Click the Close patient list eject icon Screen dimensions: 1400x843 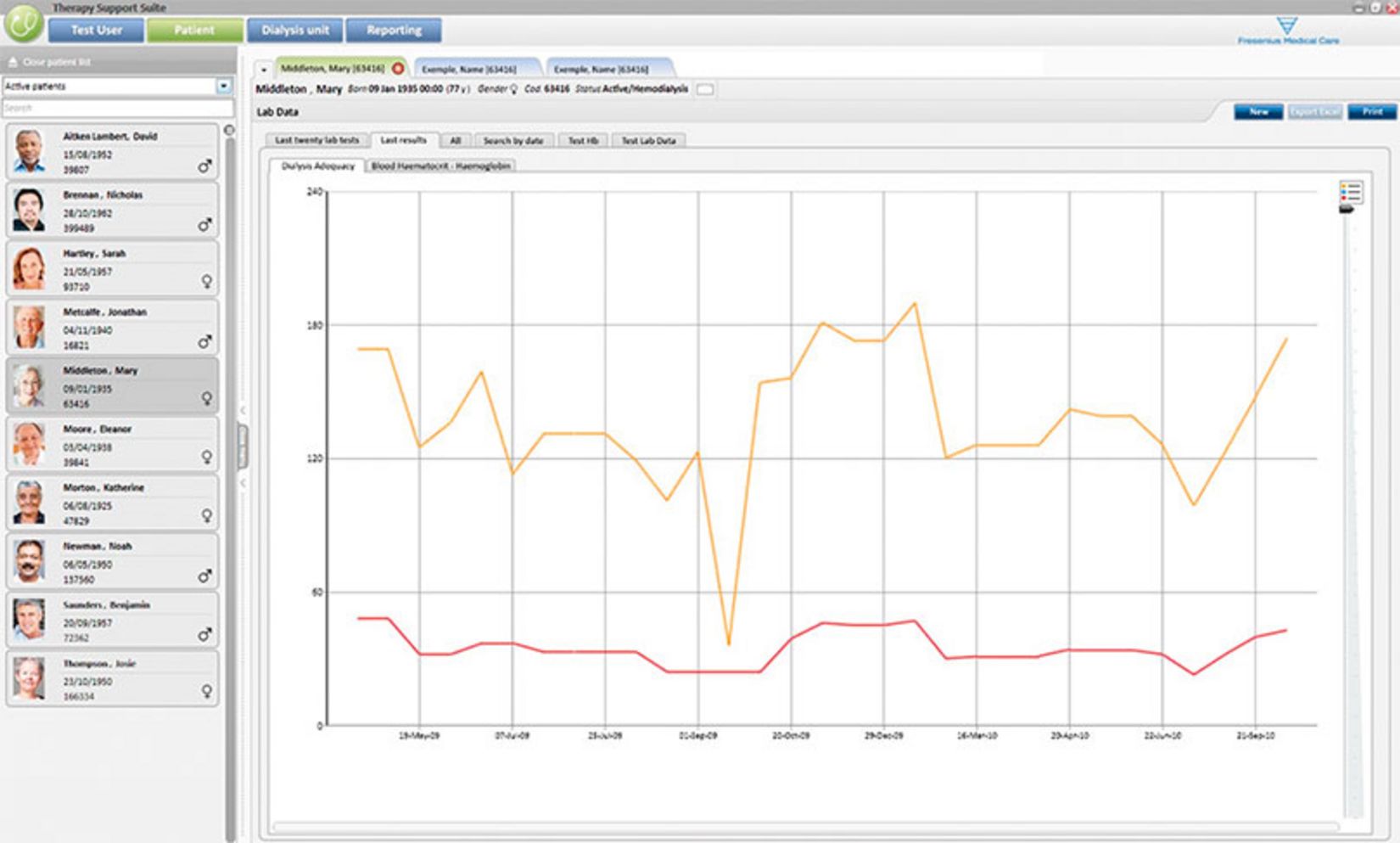click(x=13, y=62)
